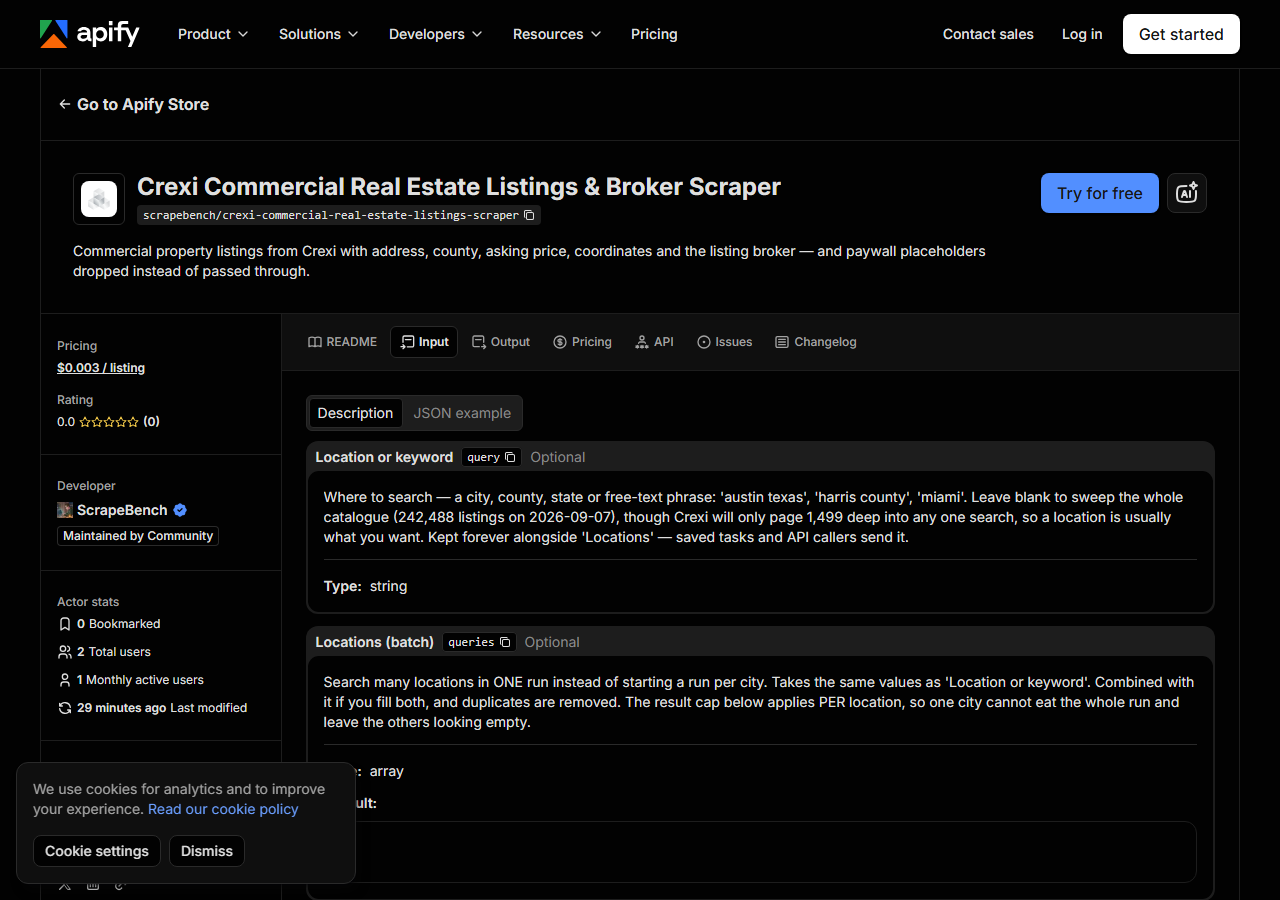
Task: Switch to the Output tab
Action: pos(501,342)
